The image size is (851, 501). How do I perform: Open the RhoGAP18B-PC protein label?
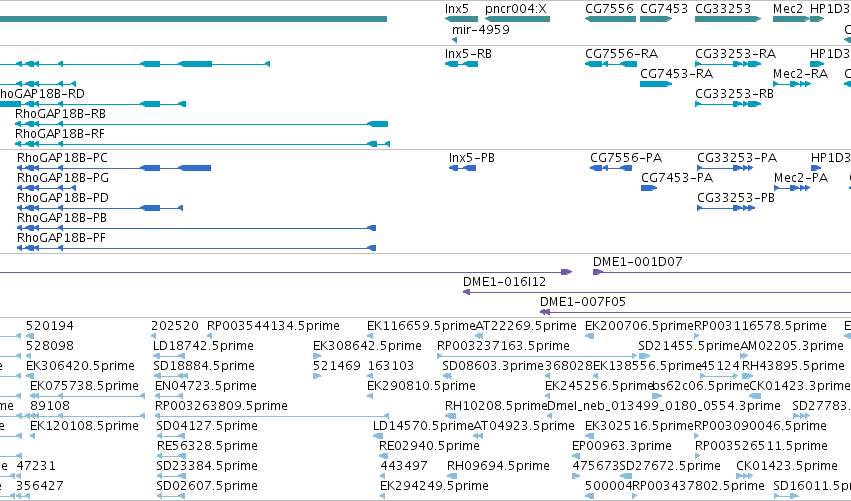[x=62, y=158]
